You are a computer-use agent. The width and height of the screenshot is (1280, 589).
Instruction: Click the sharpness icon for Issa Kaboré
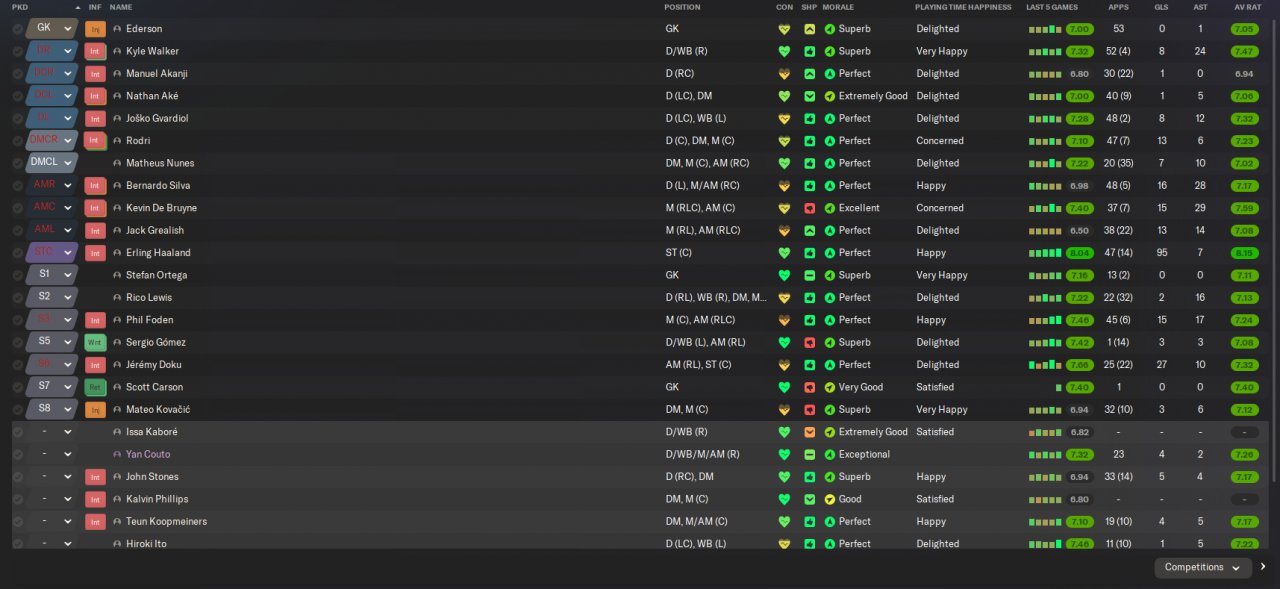(809, 432)
